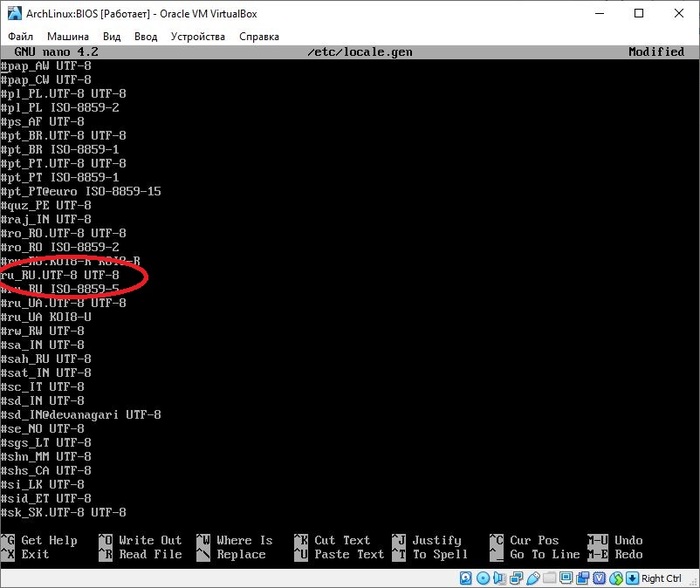Click the network adapters status icon

[516, 578]
